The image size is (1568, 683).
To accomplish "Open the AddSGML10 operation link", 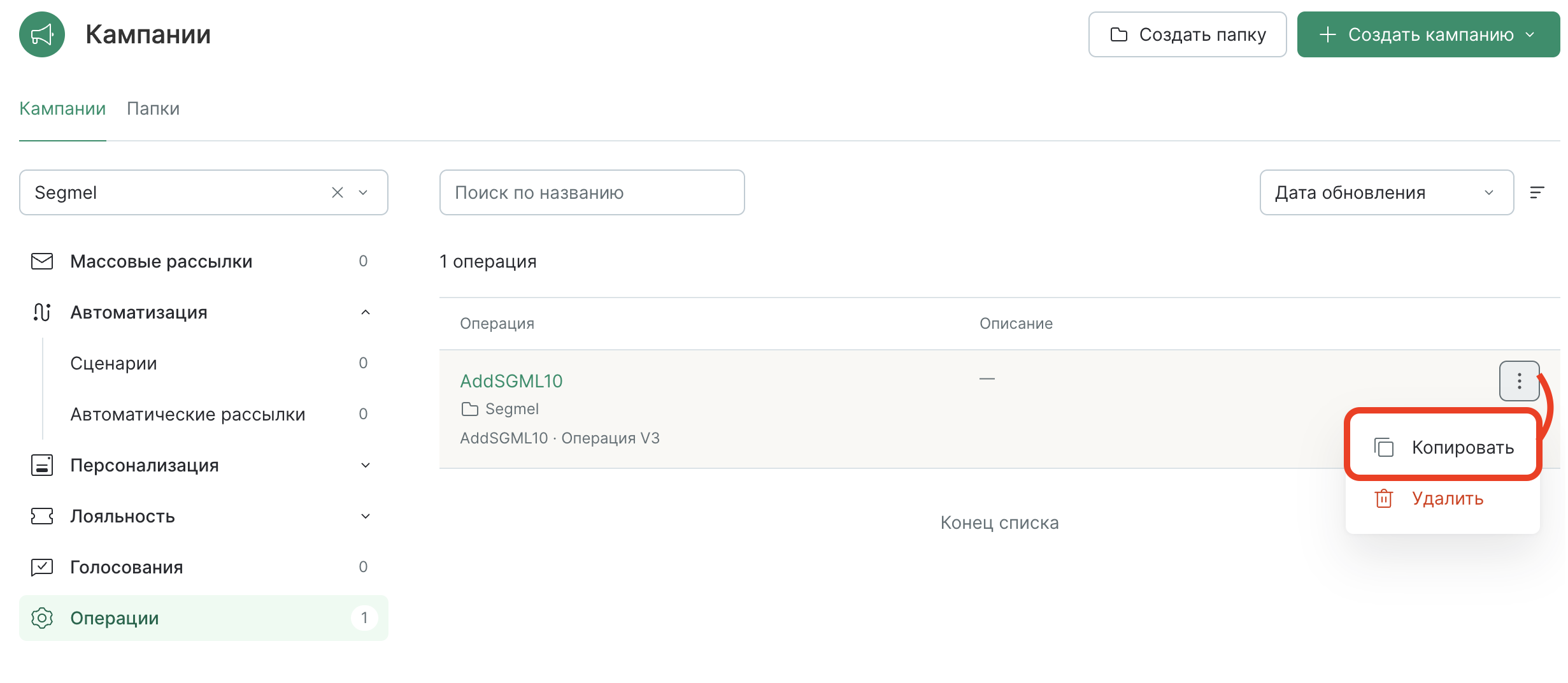I will coord(511,380).
